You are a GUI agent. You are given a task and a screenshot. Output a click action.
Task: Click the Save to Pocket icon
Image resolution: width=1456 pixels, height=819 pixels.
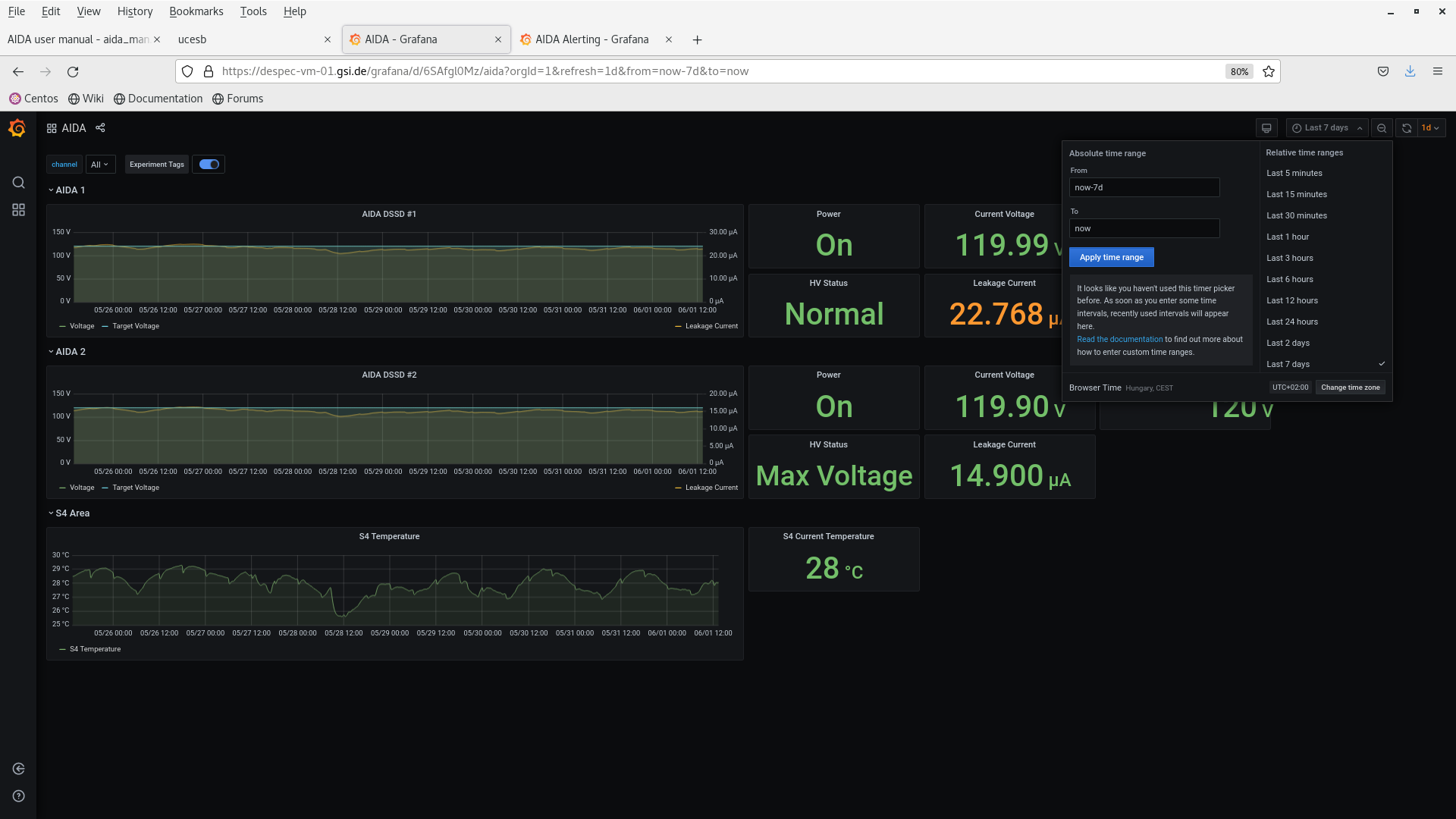1383,71
